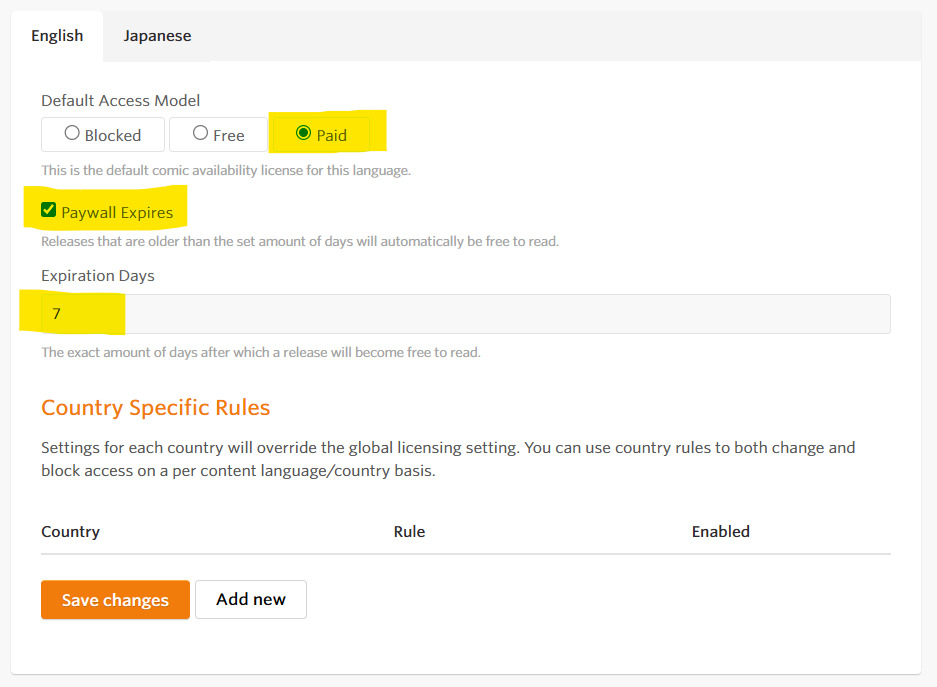Screen dimensions: 937x687
Task: Add new country rule
Action: tap(251, 600)
